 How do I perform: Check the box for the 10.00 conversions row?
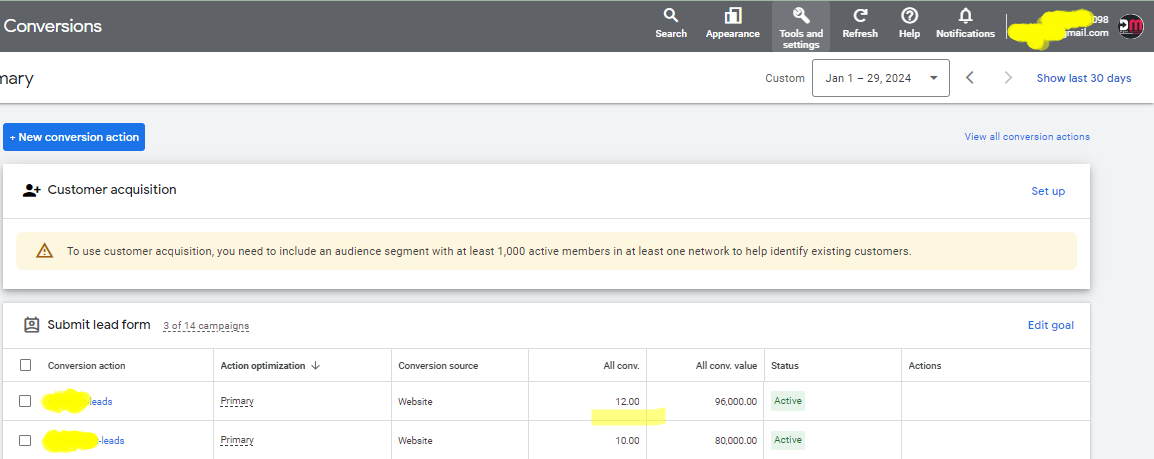pyautogui.click(x=25, y=440)
